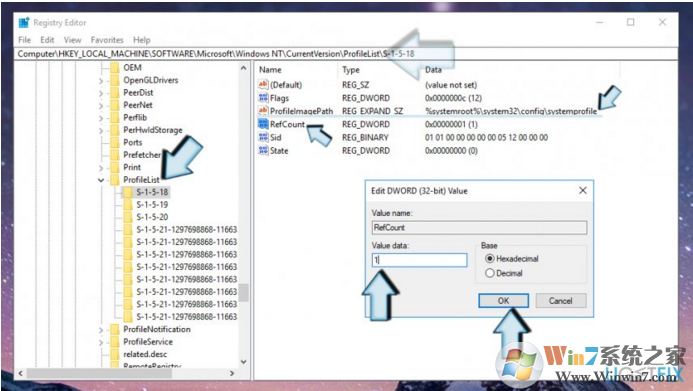Click the OpenGLDrivers folder icon
Viewport: 693px width, 391px height.
[114, 80]
